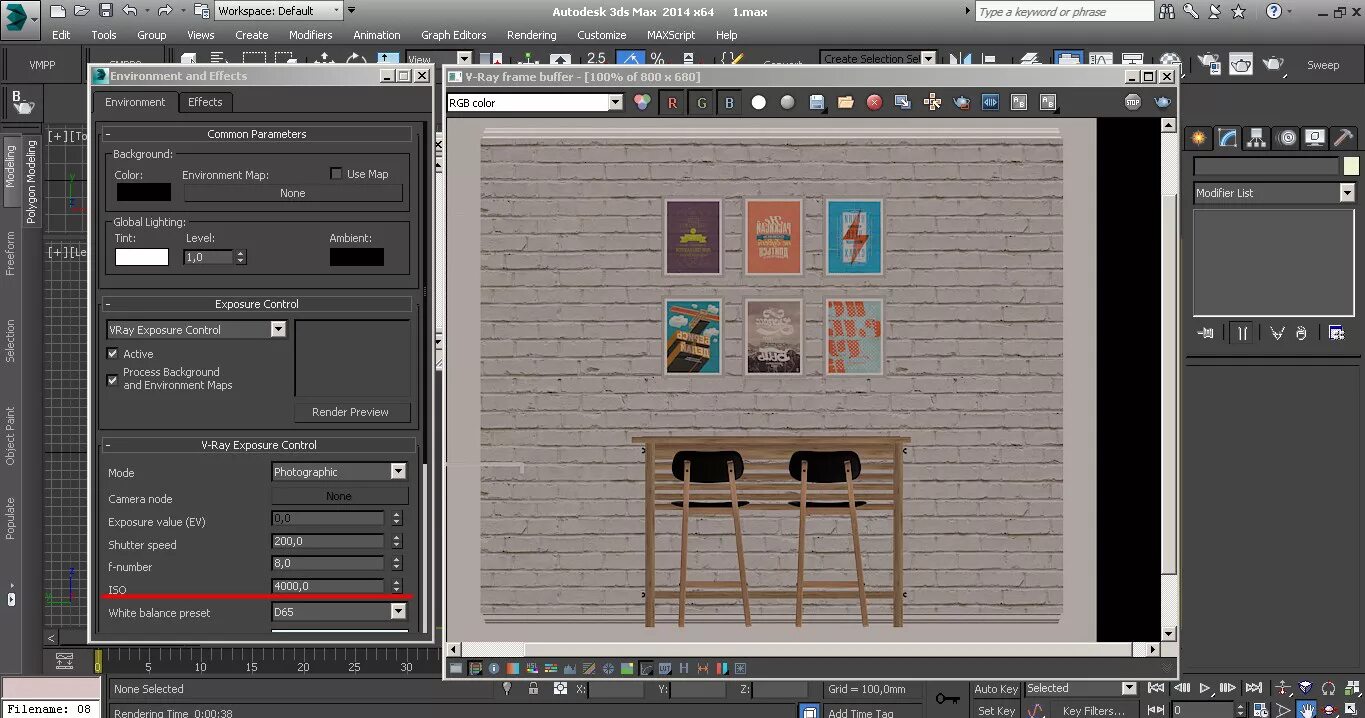Uncheck the Active exposure control checkbox
This screenshot has width=1365, height=718.
pos(113,354)
